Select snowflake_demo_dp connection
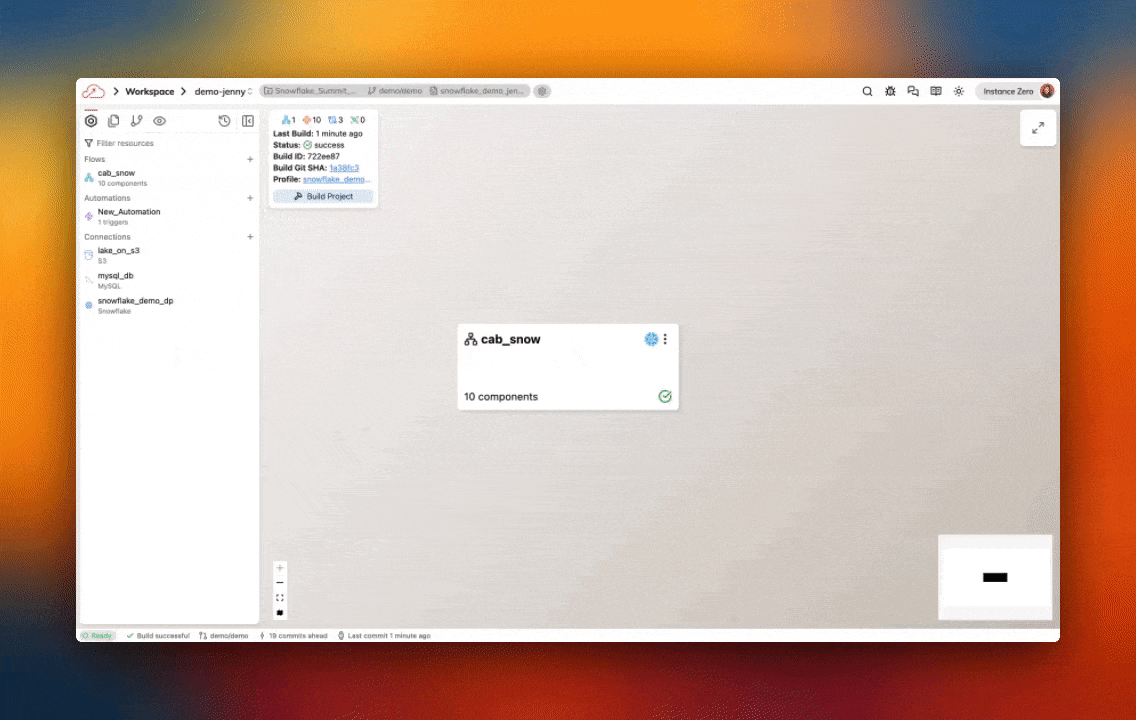The image size is (1136, 720). [169, 306]
